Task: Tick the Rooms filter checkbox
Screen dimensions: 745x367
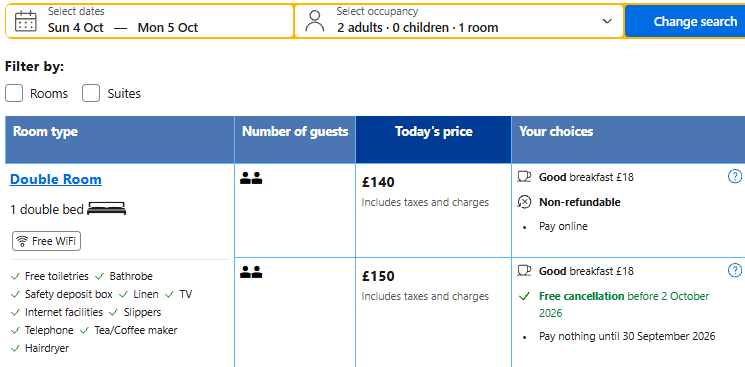Action: (x=14, y=93)
